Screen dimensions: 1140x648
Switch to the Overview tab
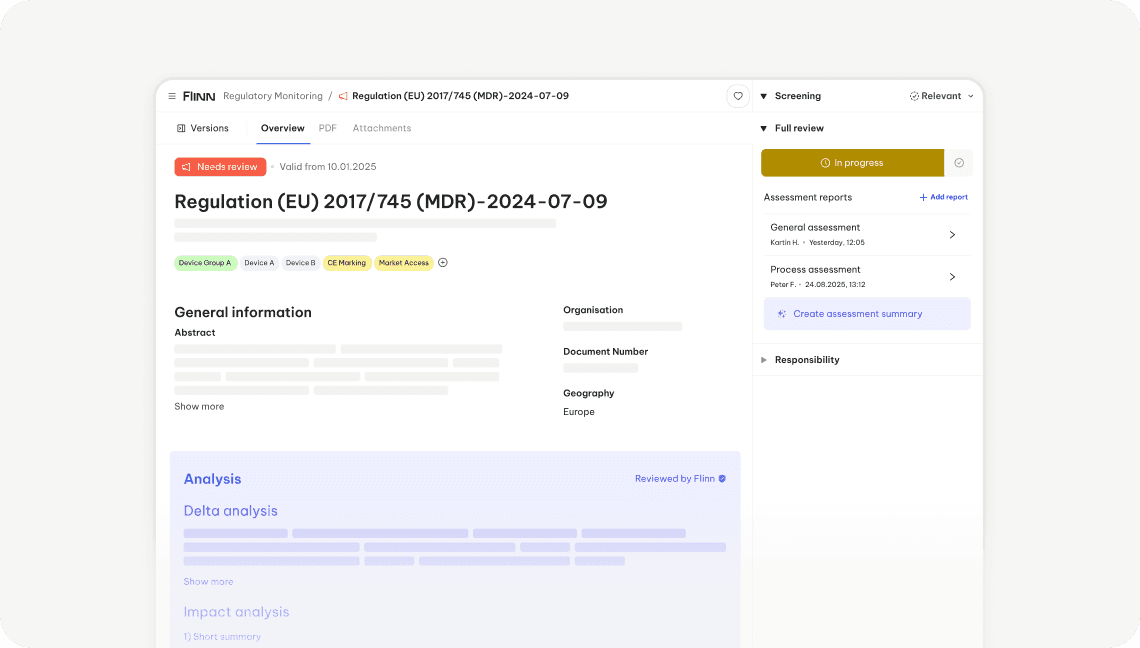[283, 128]
